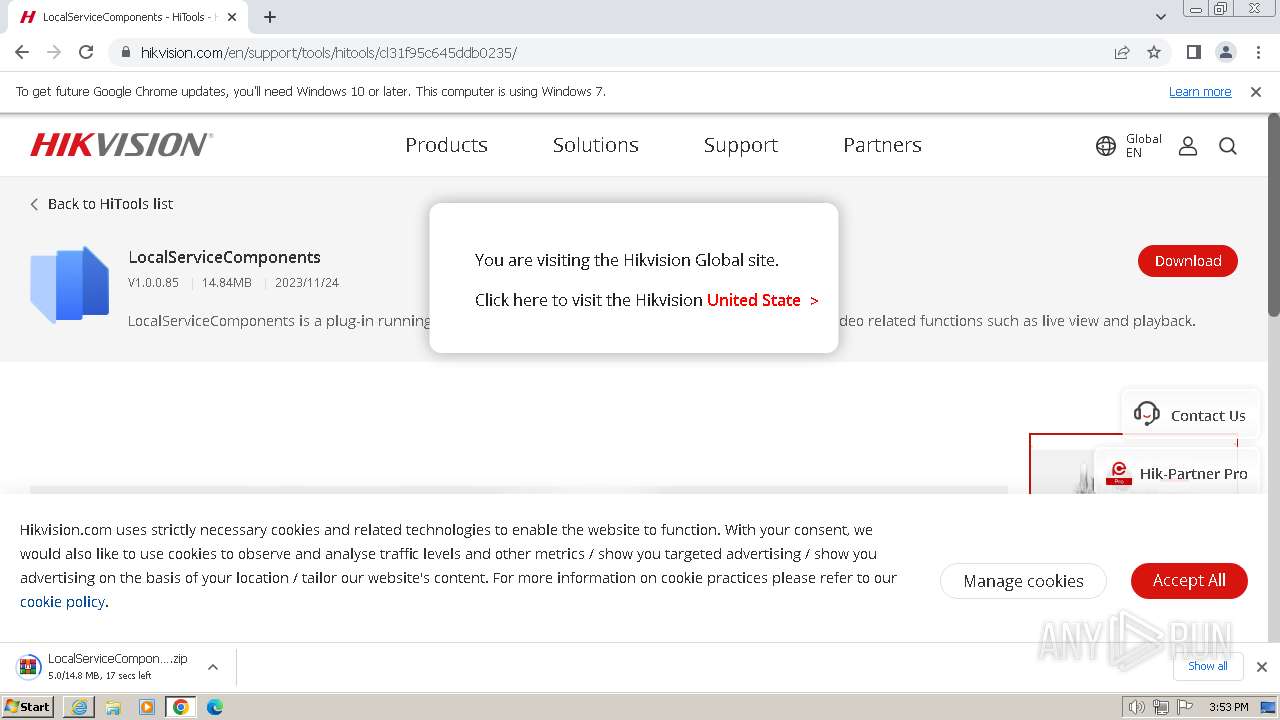Open a new browser tab

(x=270, y=17)
